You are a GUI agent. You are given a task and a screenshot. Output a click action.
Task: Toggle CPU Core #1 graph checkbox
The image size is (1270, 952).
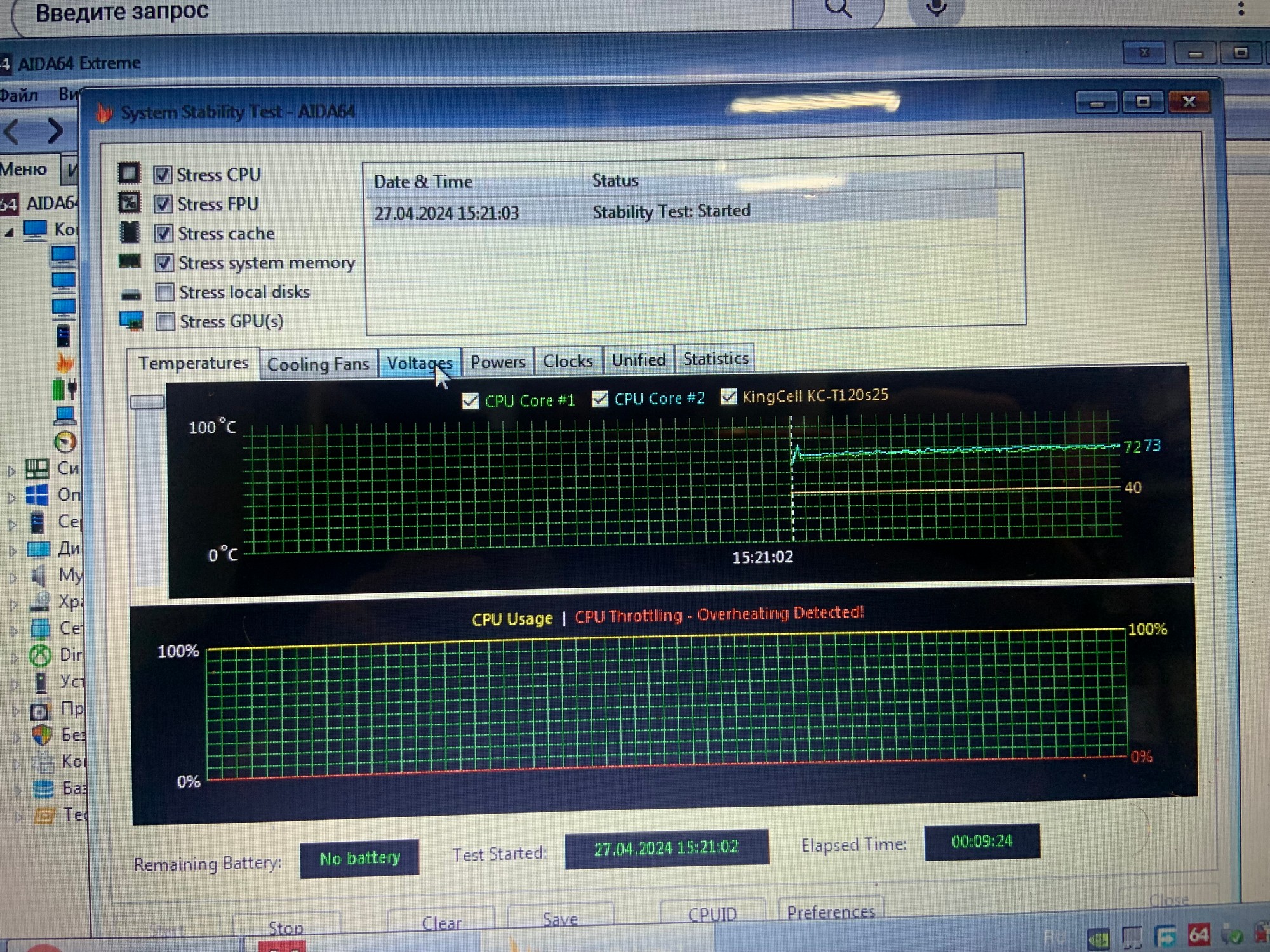click(x=471, y=401)
